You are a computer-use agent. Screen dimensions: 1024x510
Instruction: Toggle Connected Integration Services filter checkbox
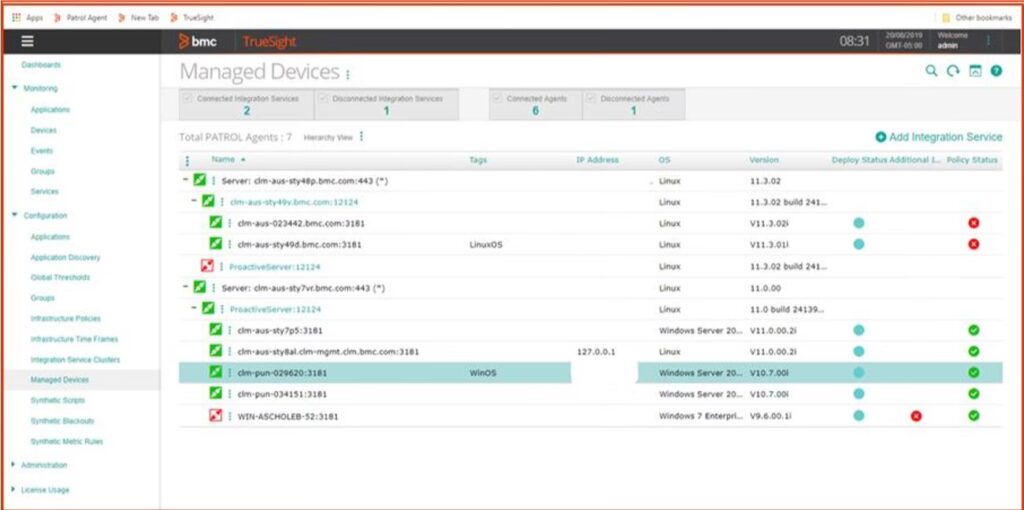[x=187, y=98]
